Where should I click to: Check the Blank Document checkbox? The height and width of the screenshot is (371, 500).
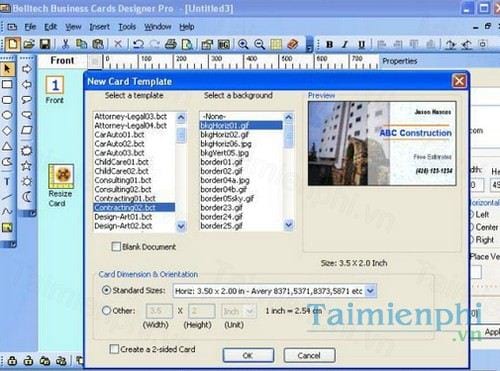pyautogui.click(x=116, y=247)
